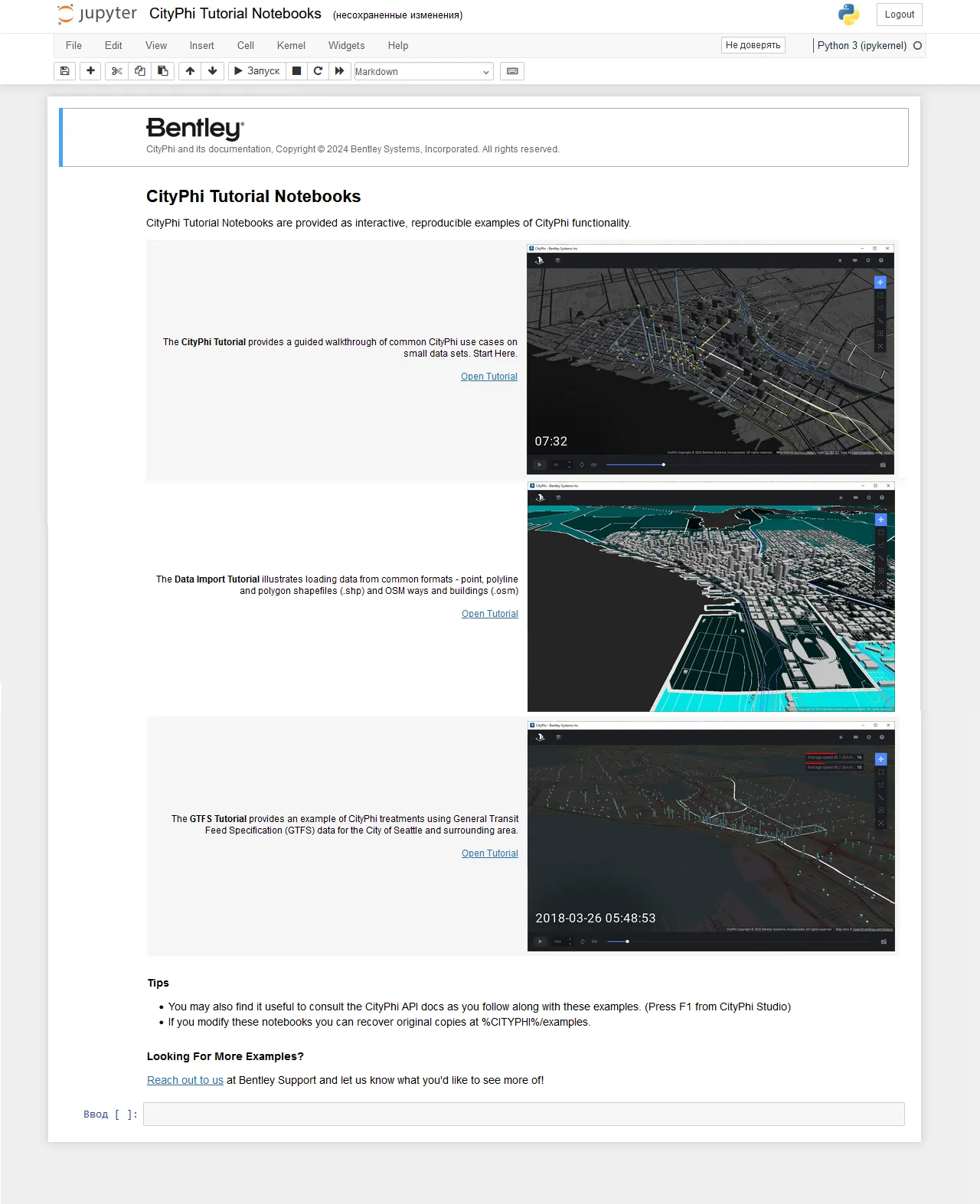Open the View menu
The image size is (980, 1204).
156,45
